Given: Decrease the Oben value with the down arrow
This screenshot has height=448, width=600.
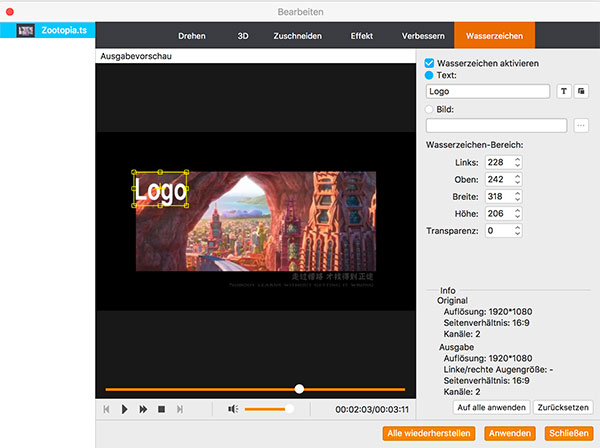Looking at the screenshot, I should [517, 182].
